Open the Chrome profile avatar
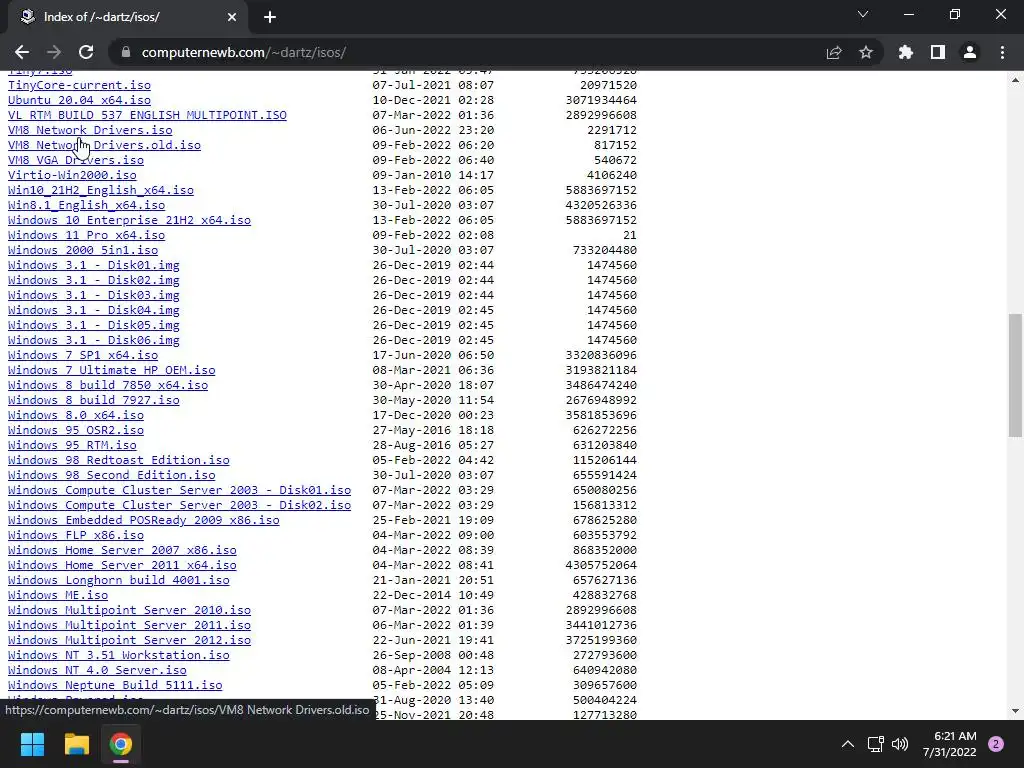1024x768 pixels. pyautogui.click(x=970, y=52)
